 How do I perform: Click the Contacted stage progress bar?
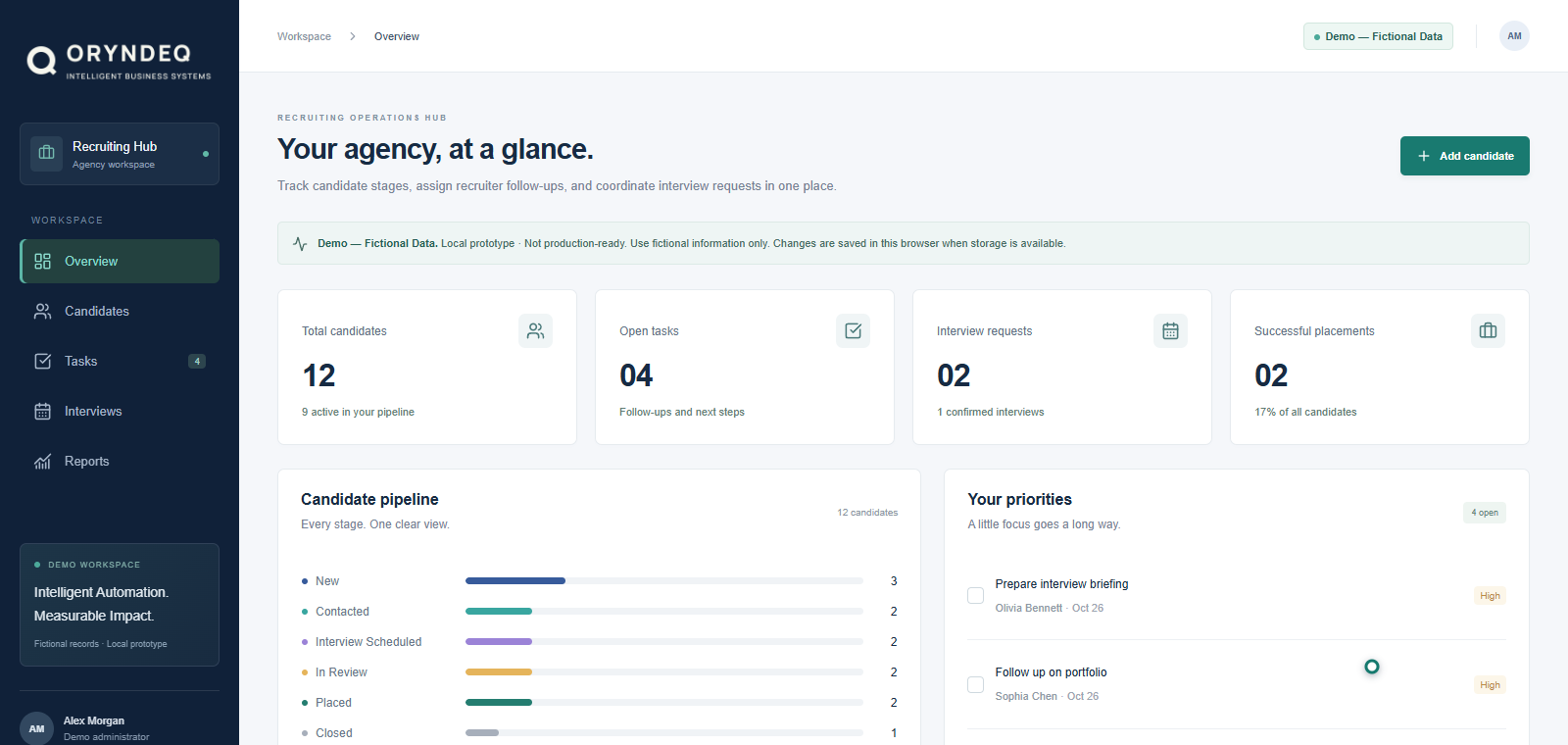click(x=664, y=612)
